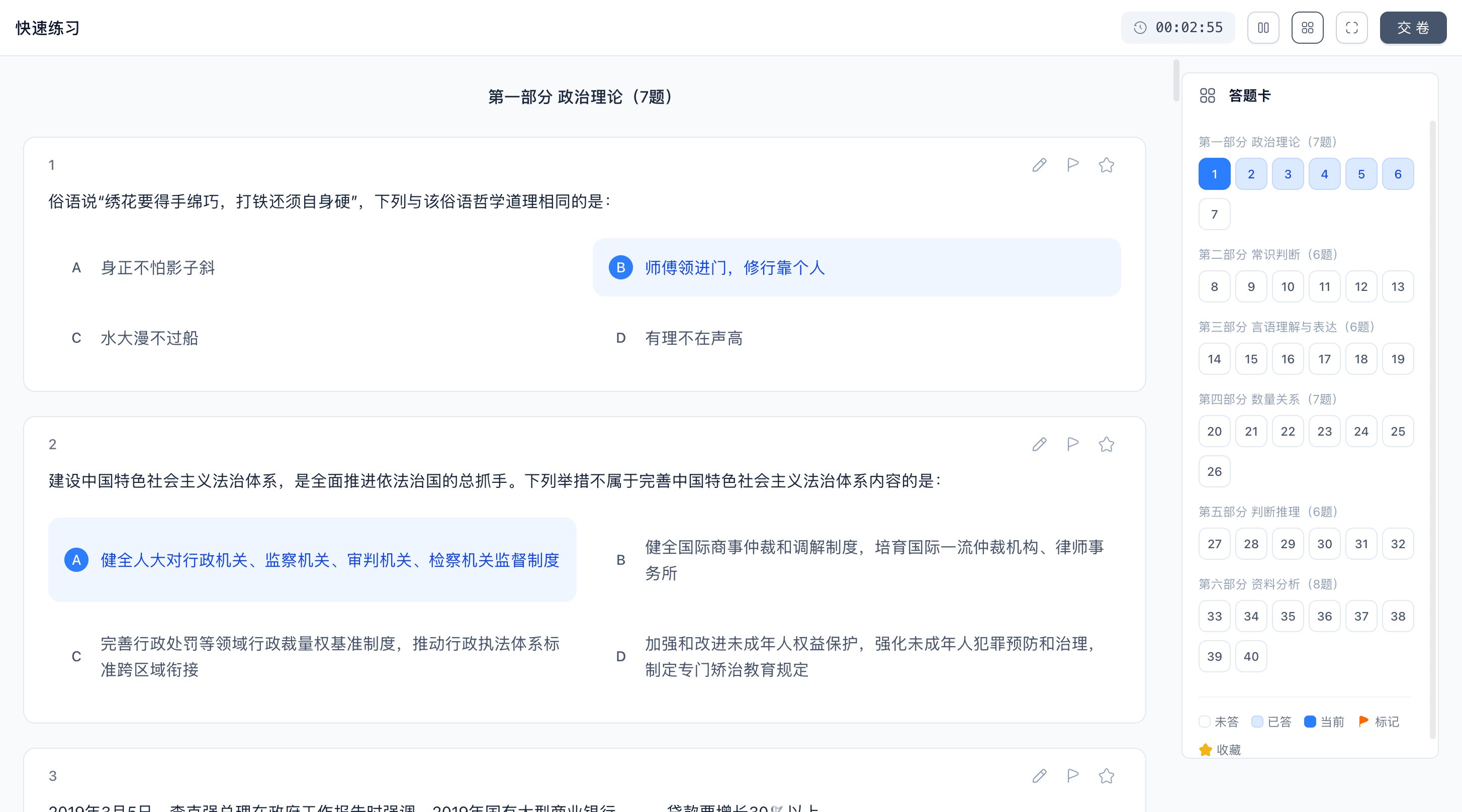Viewport: 1462px width, 812px height.
Task: Go to question 40 in answer card
Action: click(x=1251, y=656)
